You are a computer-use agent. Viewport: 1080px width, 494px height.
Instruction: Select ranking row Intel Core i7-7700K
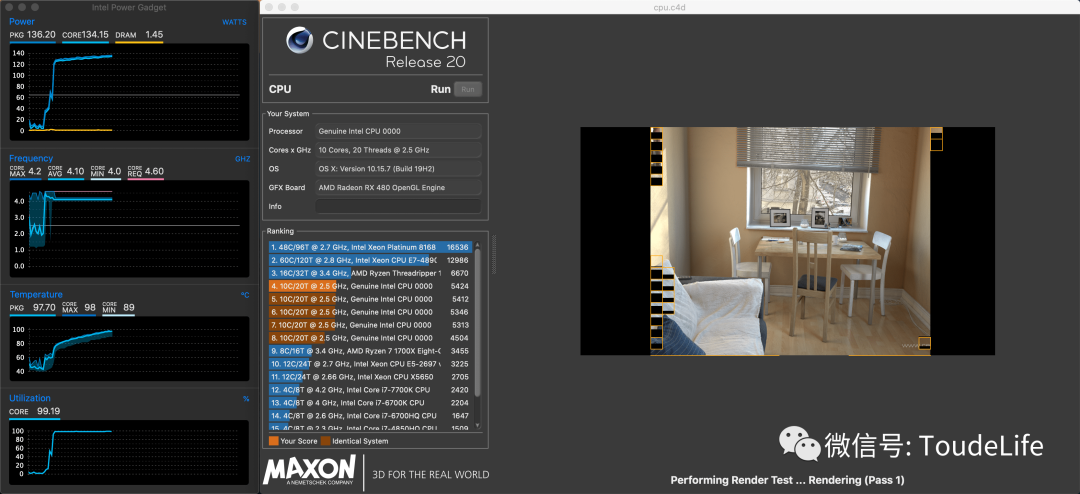tap(371, 390)
